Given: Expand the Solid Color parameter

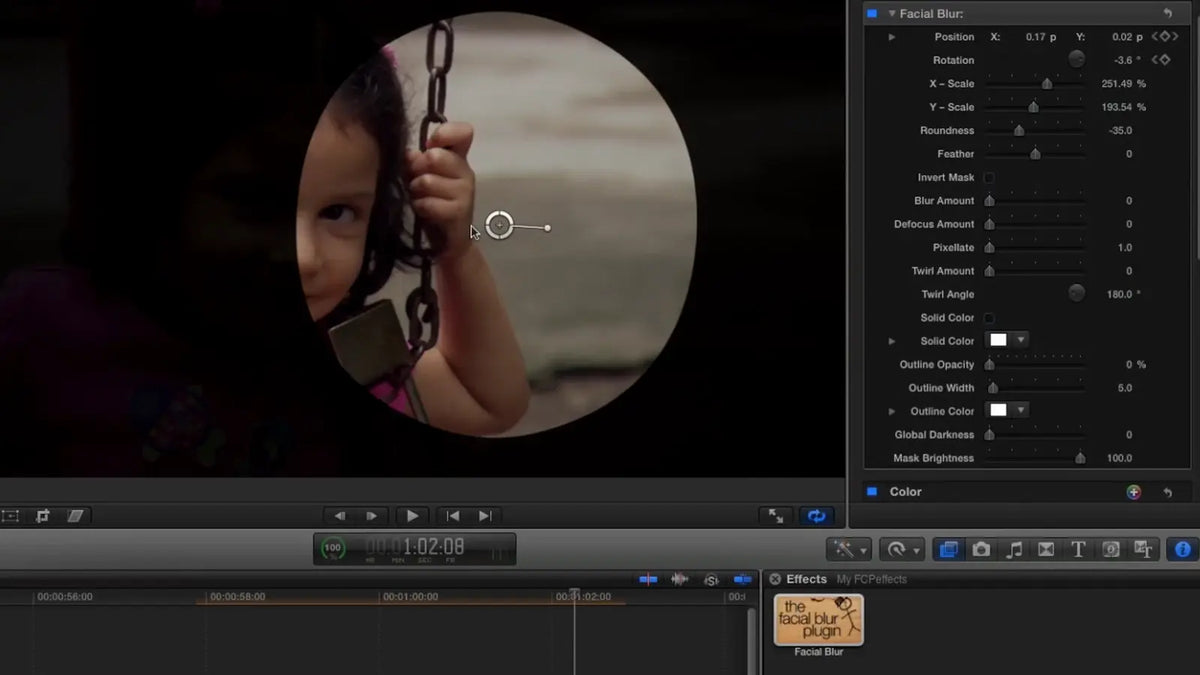Looking at the screenshot, I should tap(892, 341).
